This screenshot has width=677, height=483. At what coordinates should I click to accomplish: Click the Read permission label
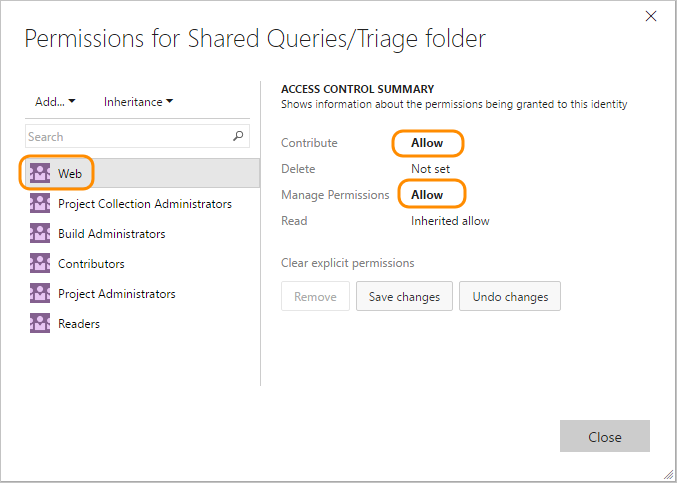coord(294,221)
